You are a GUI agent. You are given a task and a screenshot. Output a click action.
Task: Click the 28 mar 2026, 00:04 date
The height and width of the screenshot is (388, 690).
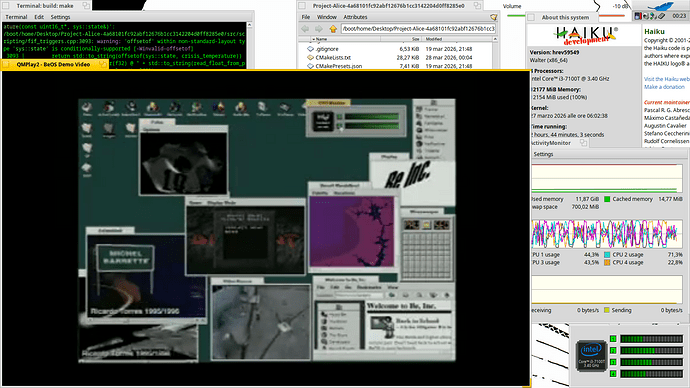point(448,58)
